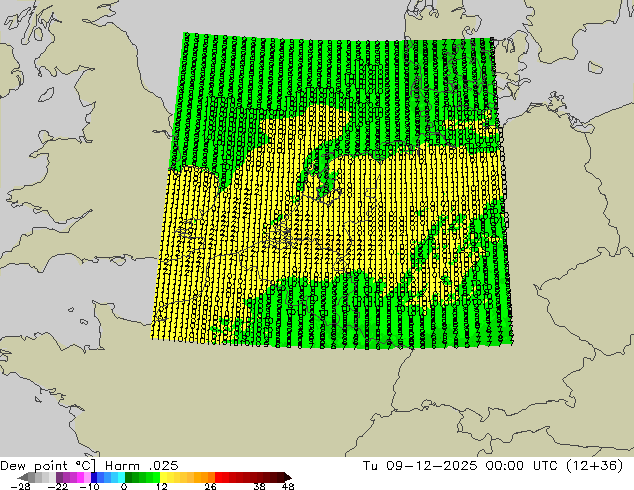The height and width of the screenshot is (490, 634).
Task: Click the green section of the color scale
Action: click(x=142, y=477)
